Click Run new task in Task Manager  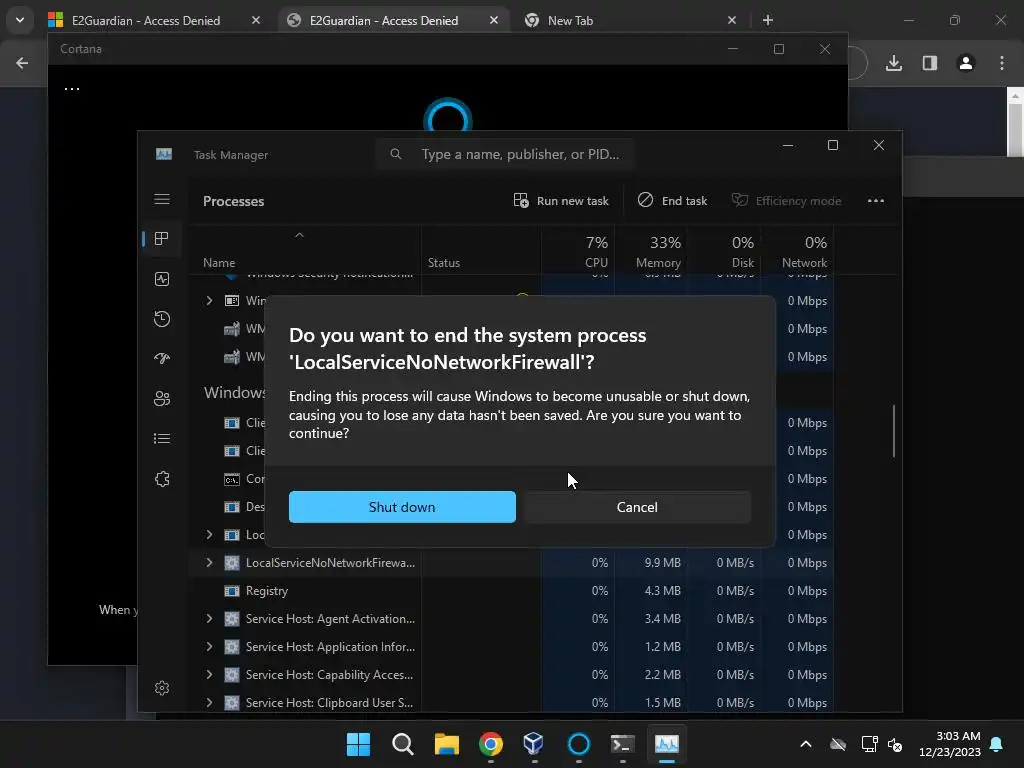click(561, 200)
